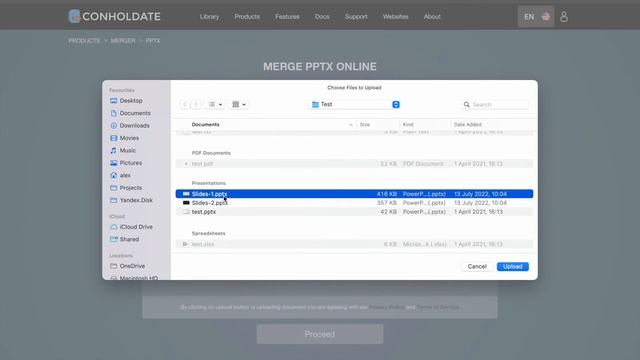Open the Library menu
The height and width of the screenshot is (360, 640).
pos(209,17)
